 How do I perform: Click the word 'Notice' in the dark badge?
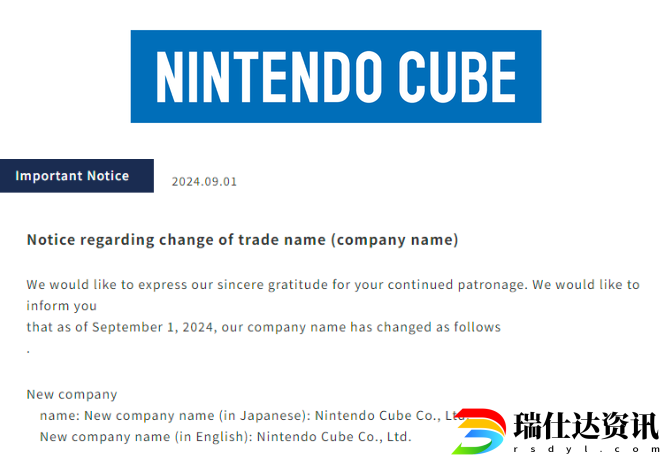pos(108,176)
